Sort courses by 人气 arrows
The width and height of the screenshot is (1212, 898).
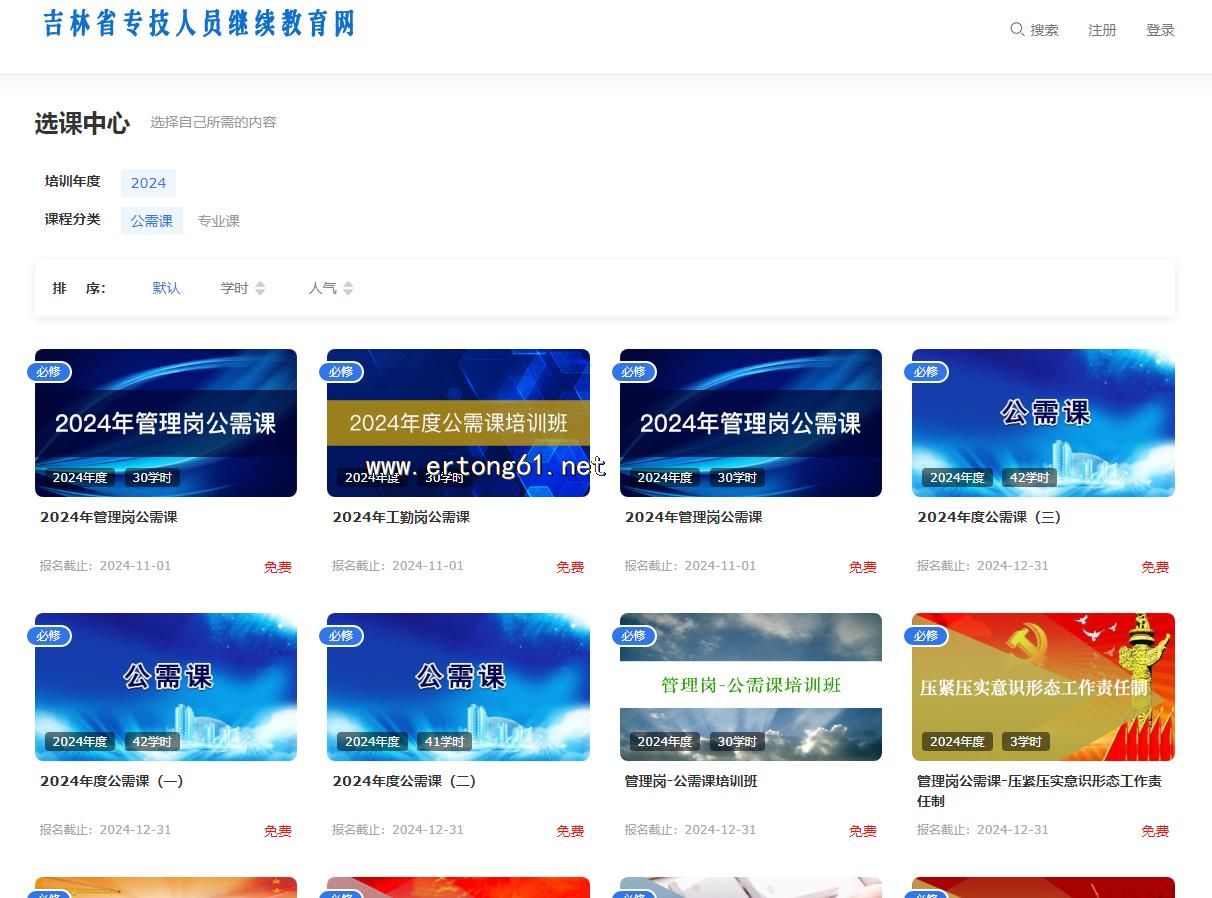click(348, 288)
